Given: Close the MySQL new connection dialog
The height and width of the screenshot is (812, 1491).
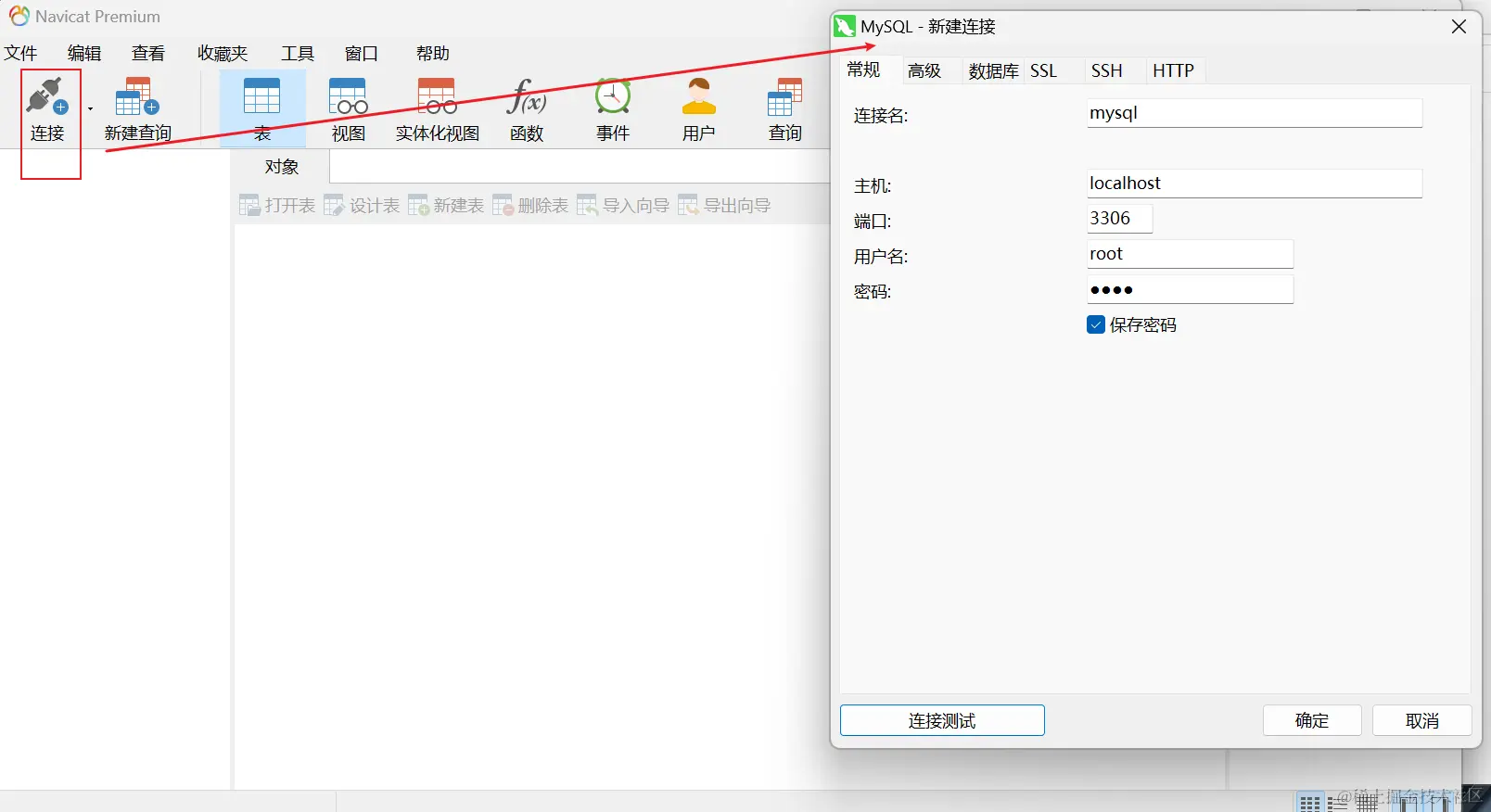Looking at the screenshot, I should [x=1459, y=27].
